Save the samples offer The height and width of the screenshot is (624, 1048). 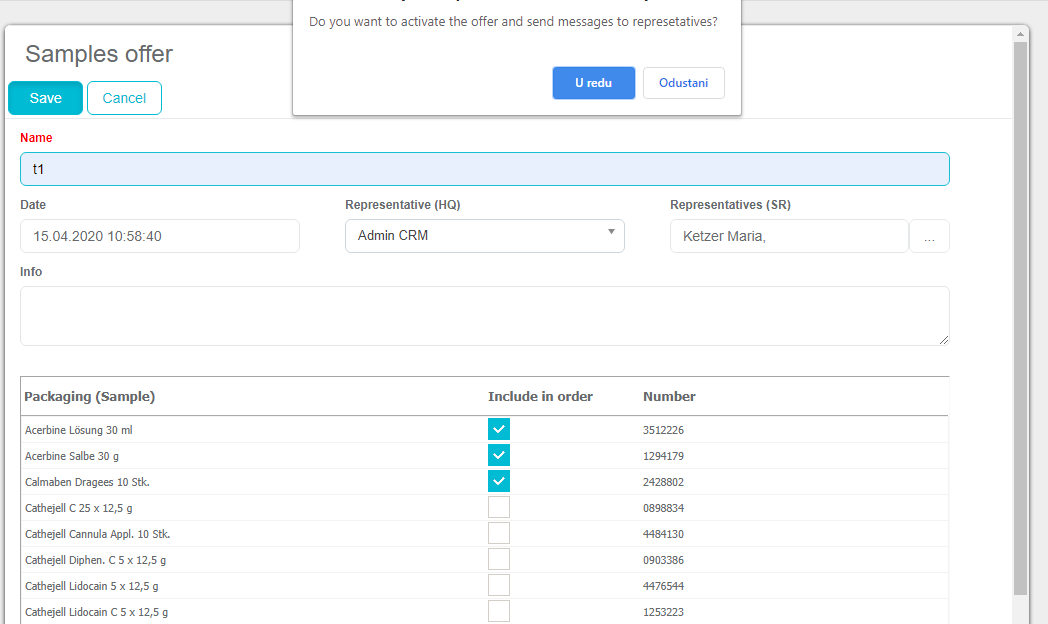click(45, 98)
